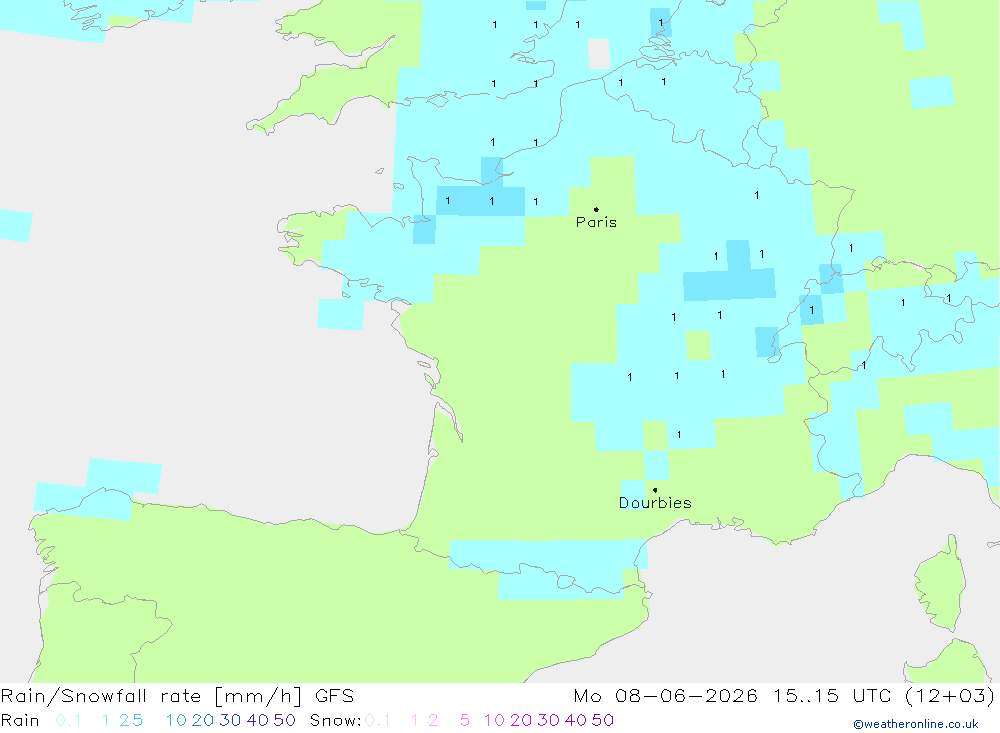Click the Dourbies location dot marker

tap(655, 490)
